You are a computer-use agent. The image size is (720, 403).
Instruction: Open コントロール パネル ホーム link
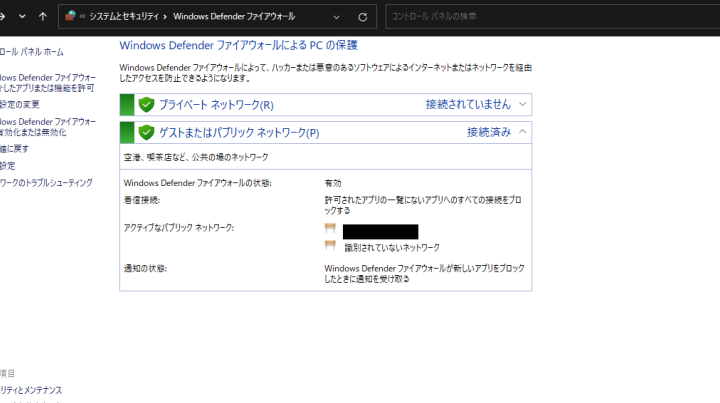coord(32,52)
